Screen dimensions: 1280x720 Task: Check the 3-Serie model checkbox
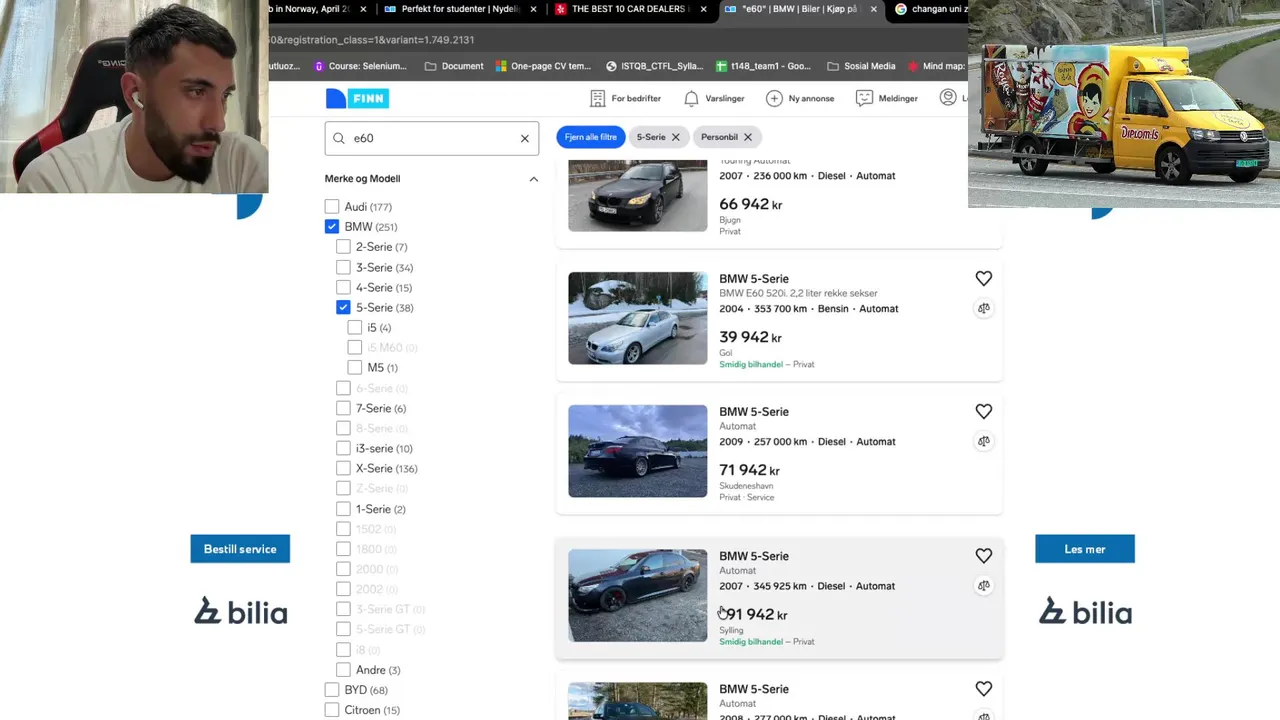343,267
